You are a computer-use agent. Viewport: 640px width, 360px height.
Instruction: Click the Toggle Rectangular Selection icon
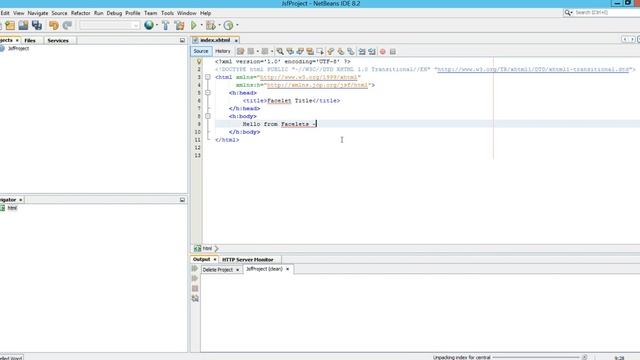tap(320, 51)
